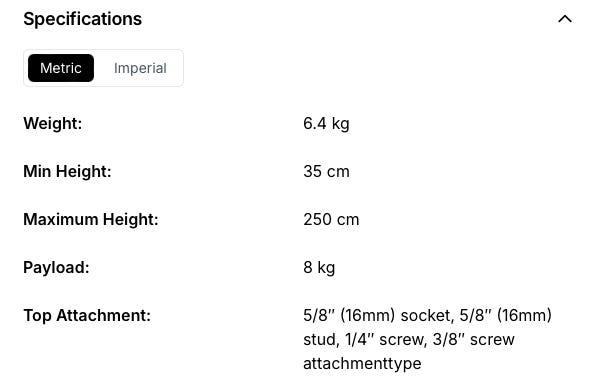Click the Min Height label
This screenshot has height=389, width=595.
(67, 172)
